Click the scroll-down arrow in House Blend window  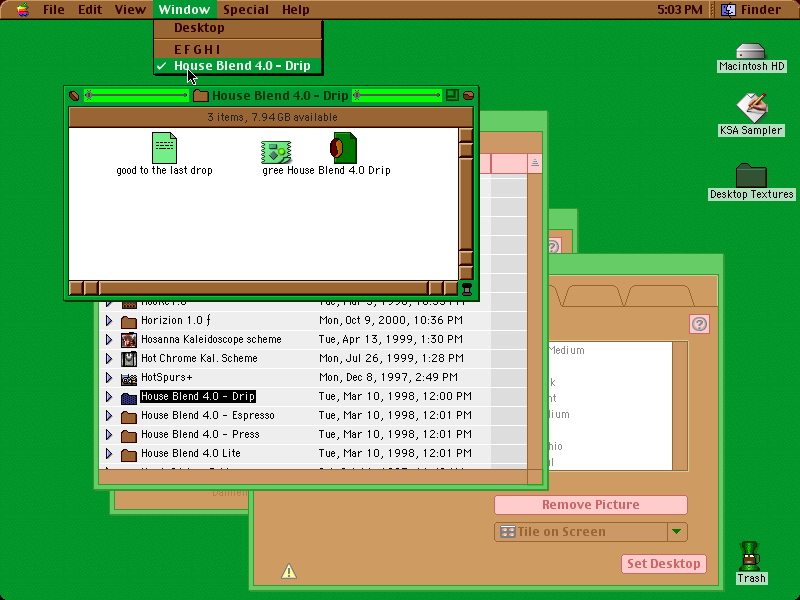coord(466,272)
